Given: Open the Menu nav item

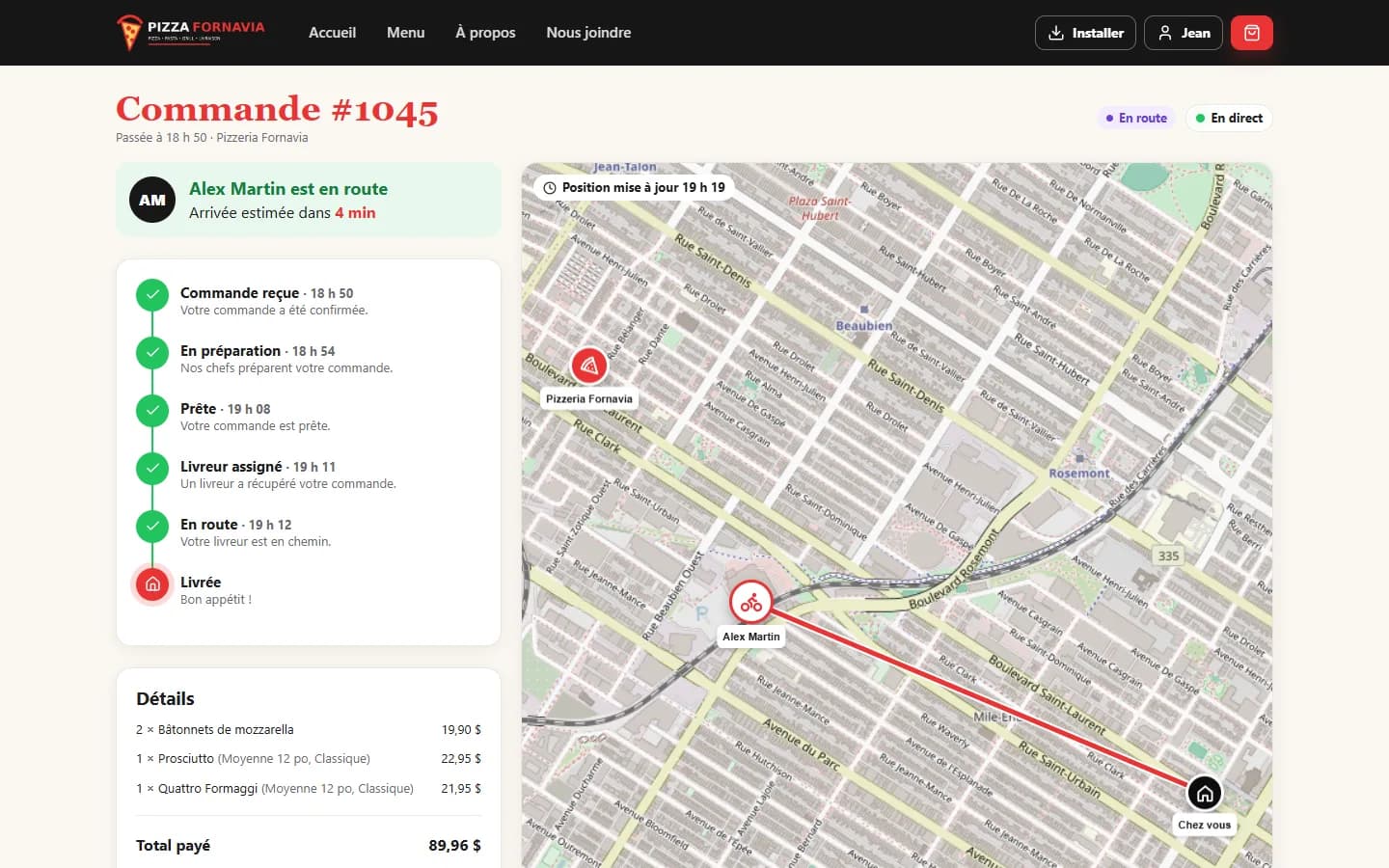Looking at the screenshot, I should click(x=405, y=33).
